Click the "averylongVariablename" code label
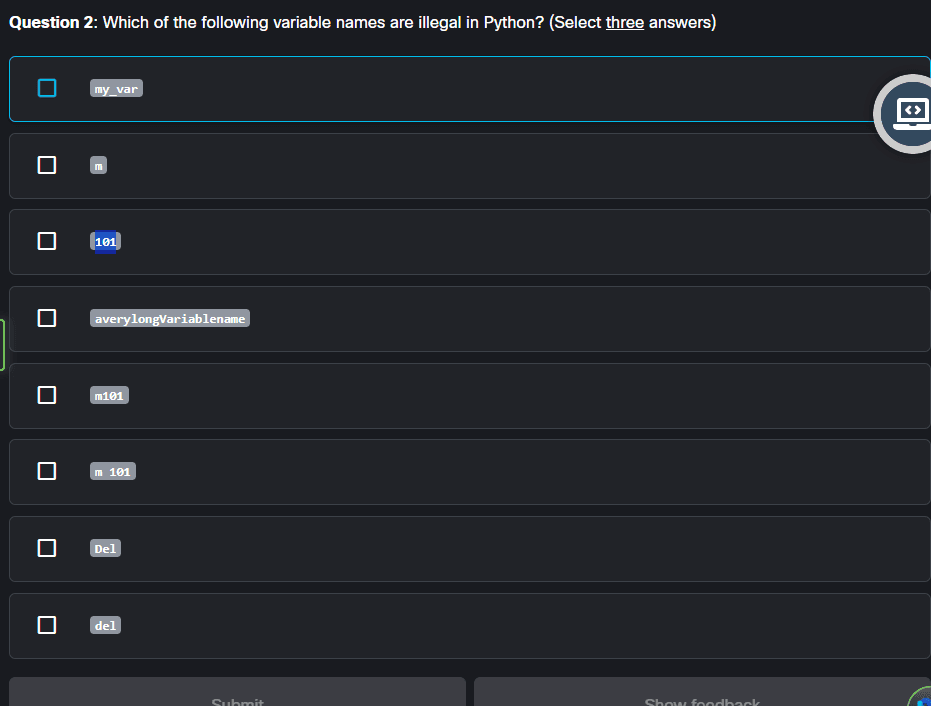 (169, 318)
